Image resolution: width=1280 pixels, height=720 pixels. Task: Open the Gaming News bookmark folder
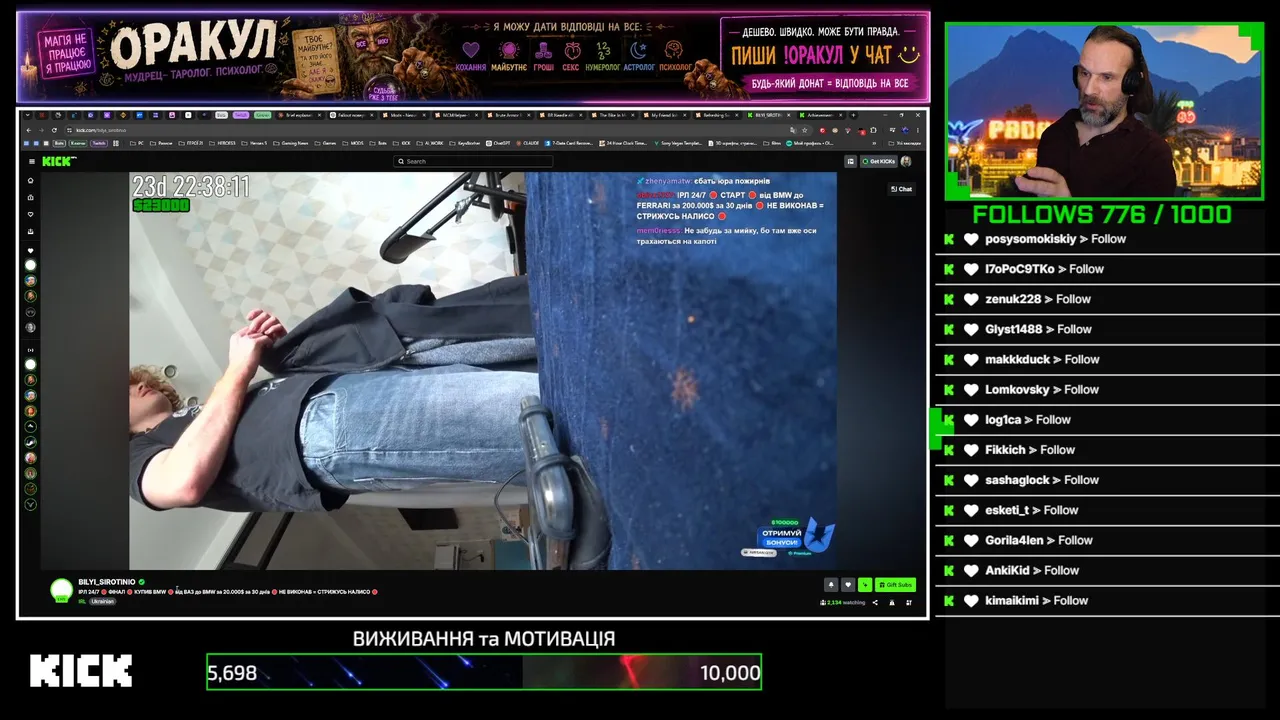point(291,143)
